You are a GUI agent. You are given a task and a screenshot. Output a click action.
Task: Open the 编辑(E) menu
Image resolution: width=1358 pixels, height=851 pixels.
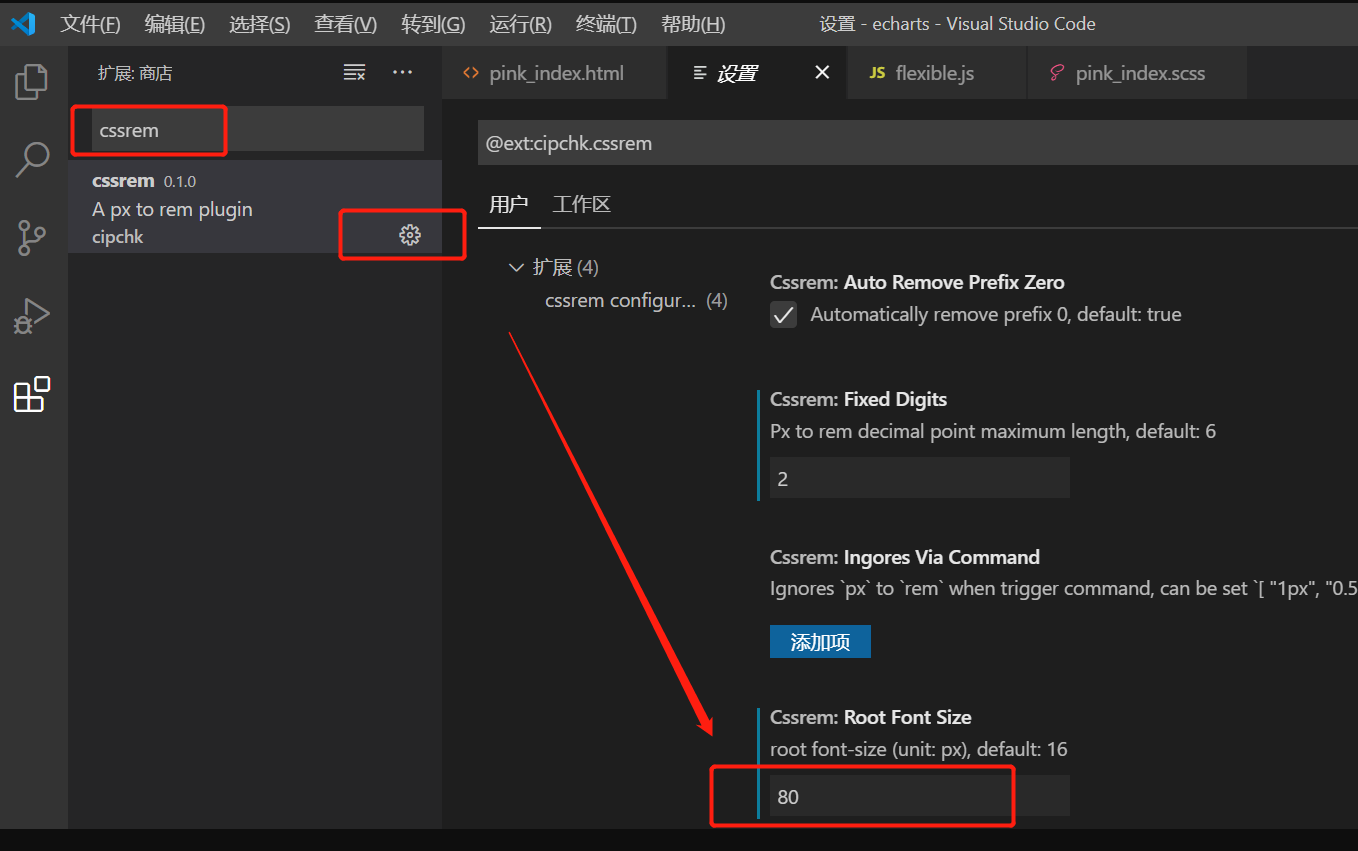(x=175, y=24)
